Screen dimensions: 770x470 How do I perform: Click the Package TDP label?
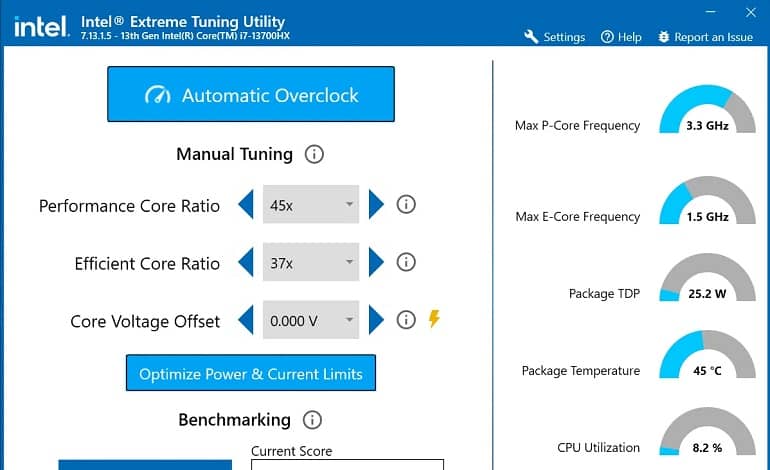click(605, 294)
